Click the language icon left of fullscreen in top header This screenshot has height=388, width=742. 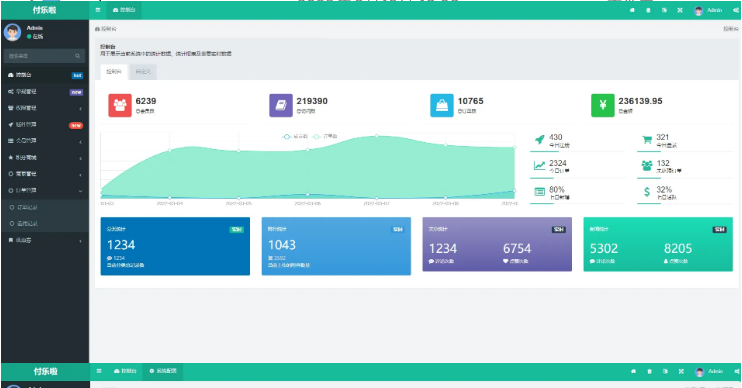[664, 10]
